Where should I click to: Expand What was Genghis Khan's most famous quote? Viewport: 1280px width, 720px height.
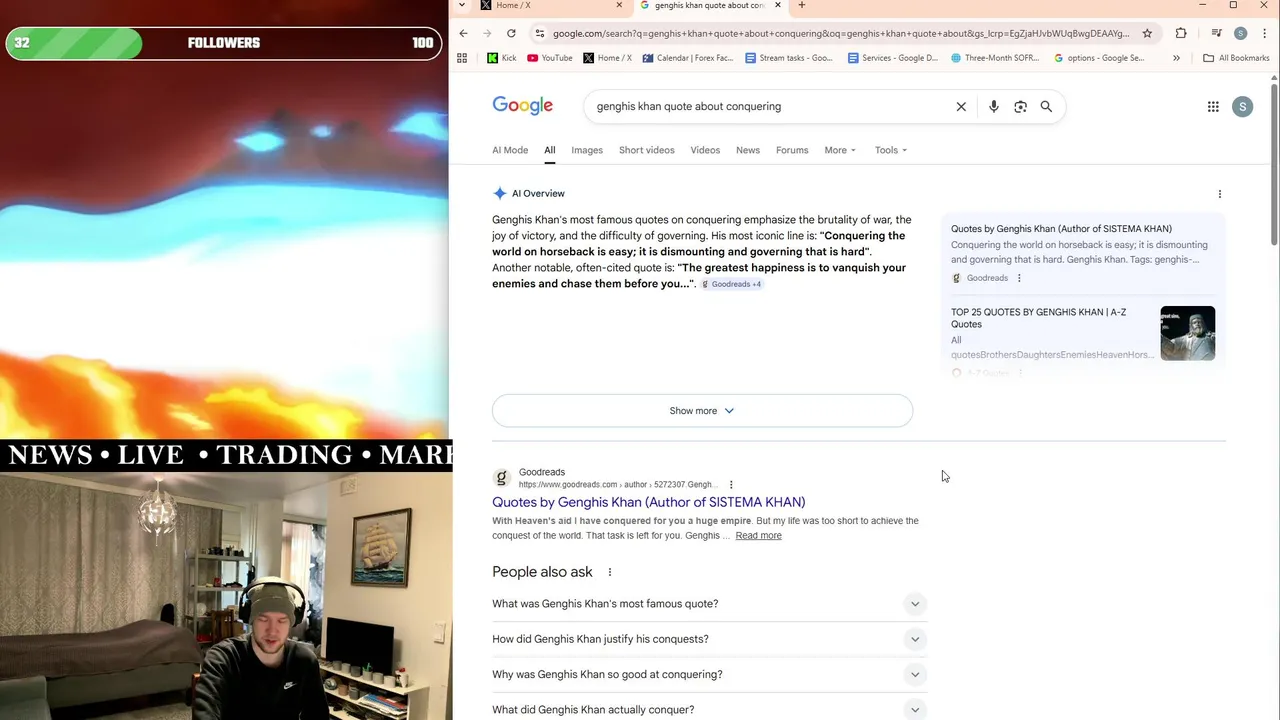tap(709, 604)
